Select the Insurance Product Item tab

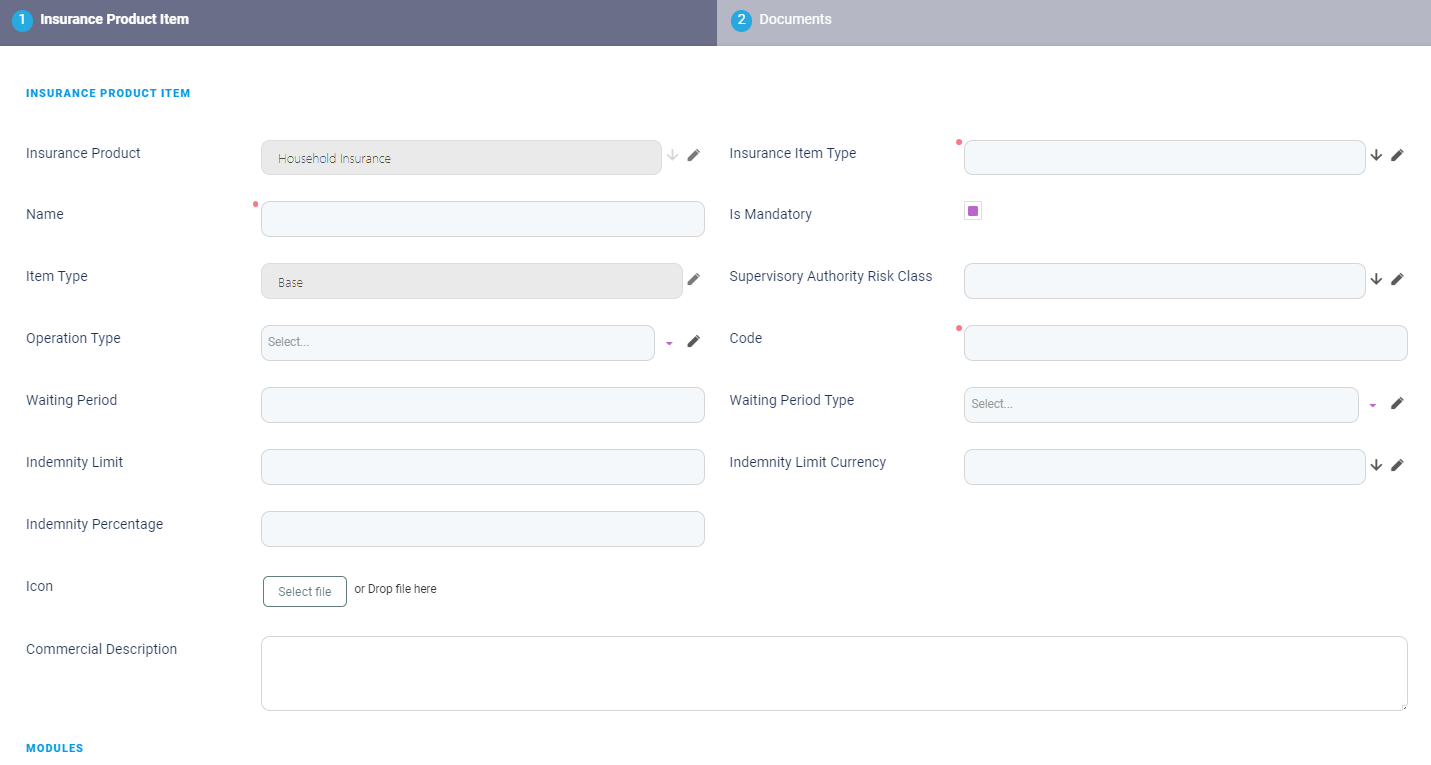coord(114,20)
